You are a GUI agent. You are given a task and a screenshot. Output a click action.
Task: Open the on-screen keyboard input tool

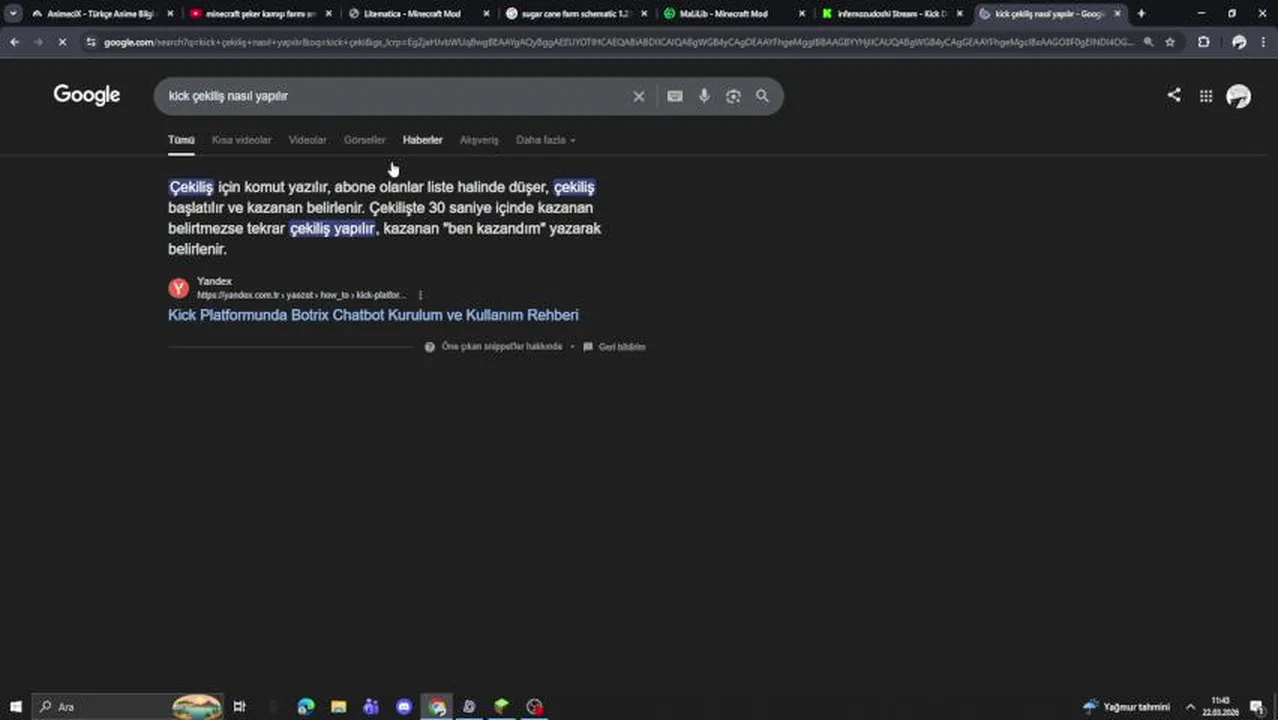(675, 96)
